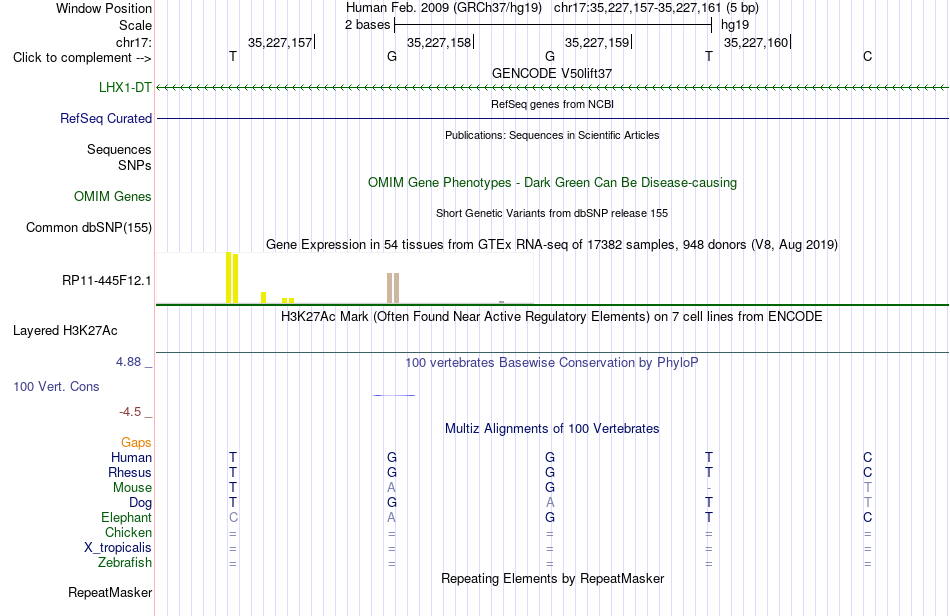Click the tan GTEx expression bars
Screen dimensions: 950x616
393,288
